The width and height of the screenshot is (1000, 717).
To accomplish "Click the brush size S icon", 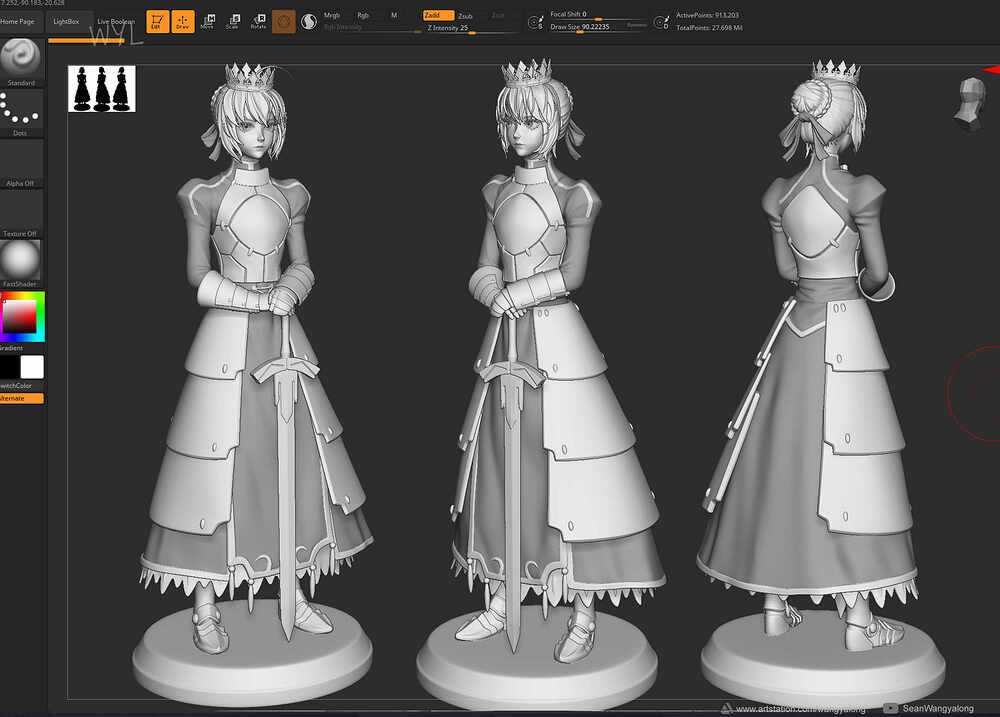I will click(x=535, y=23).
